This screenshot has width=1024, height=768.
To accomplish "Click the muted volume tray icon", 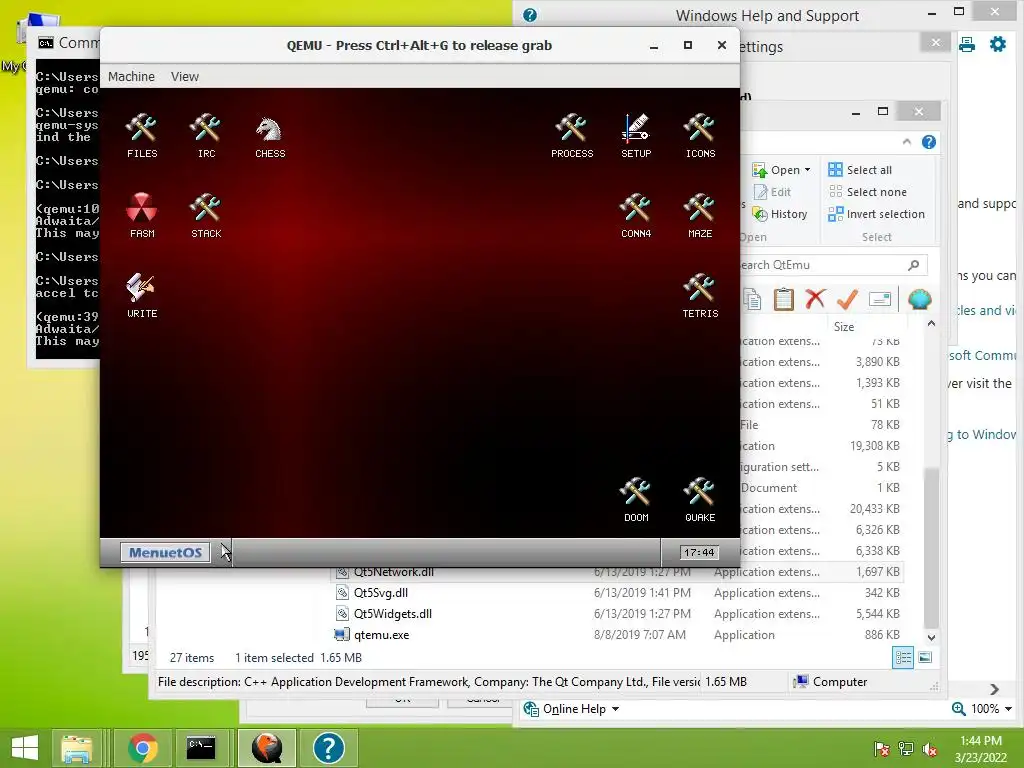I will (930, 750).
